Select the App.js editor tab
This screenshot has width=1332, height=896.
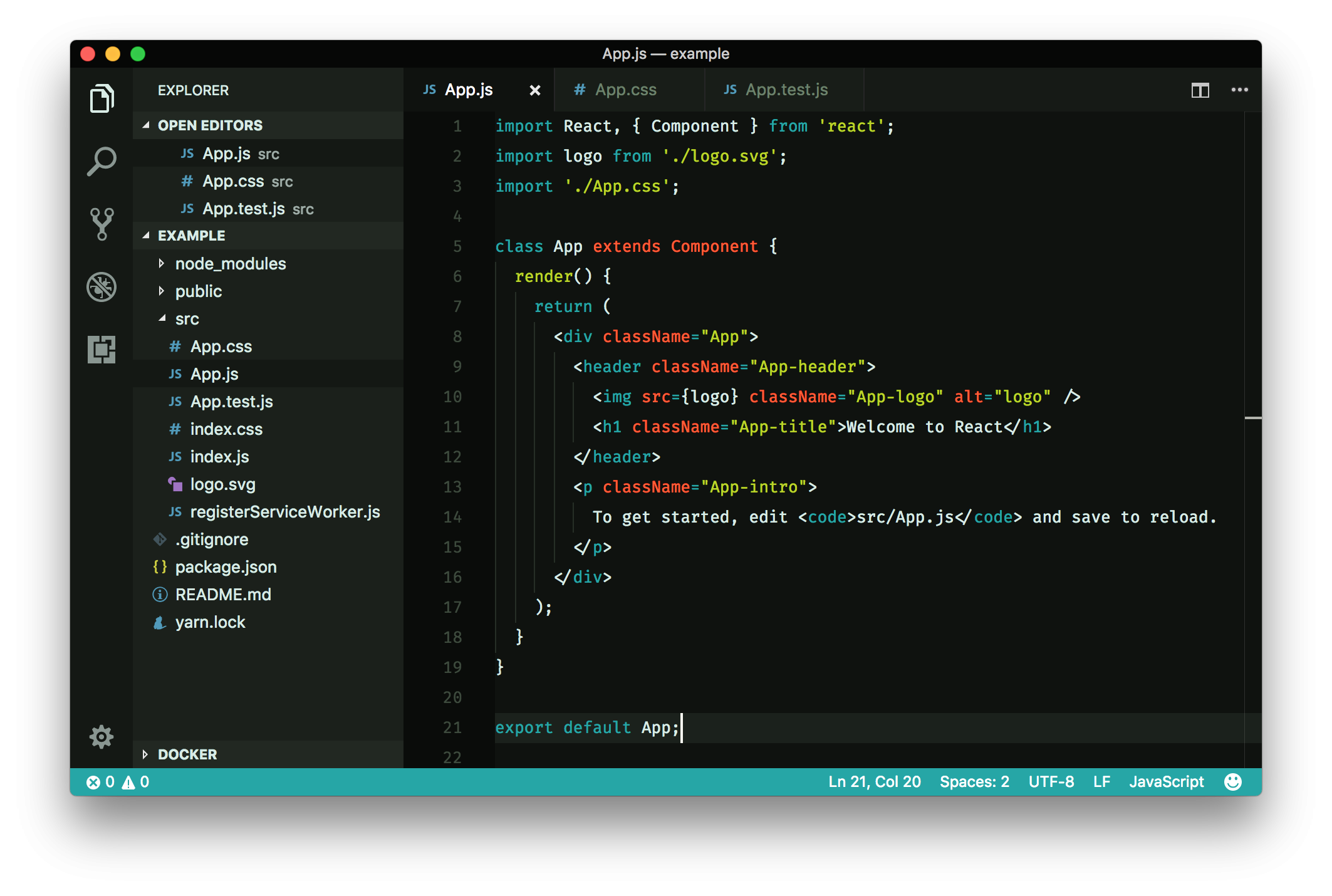(x=479, y=90)
